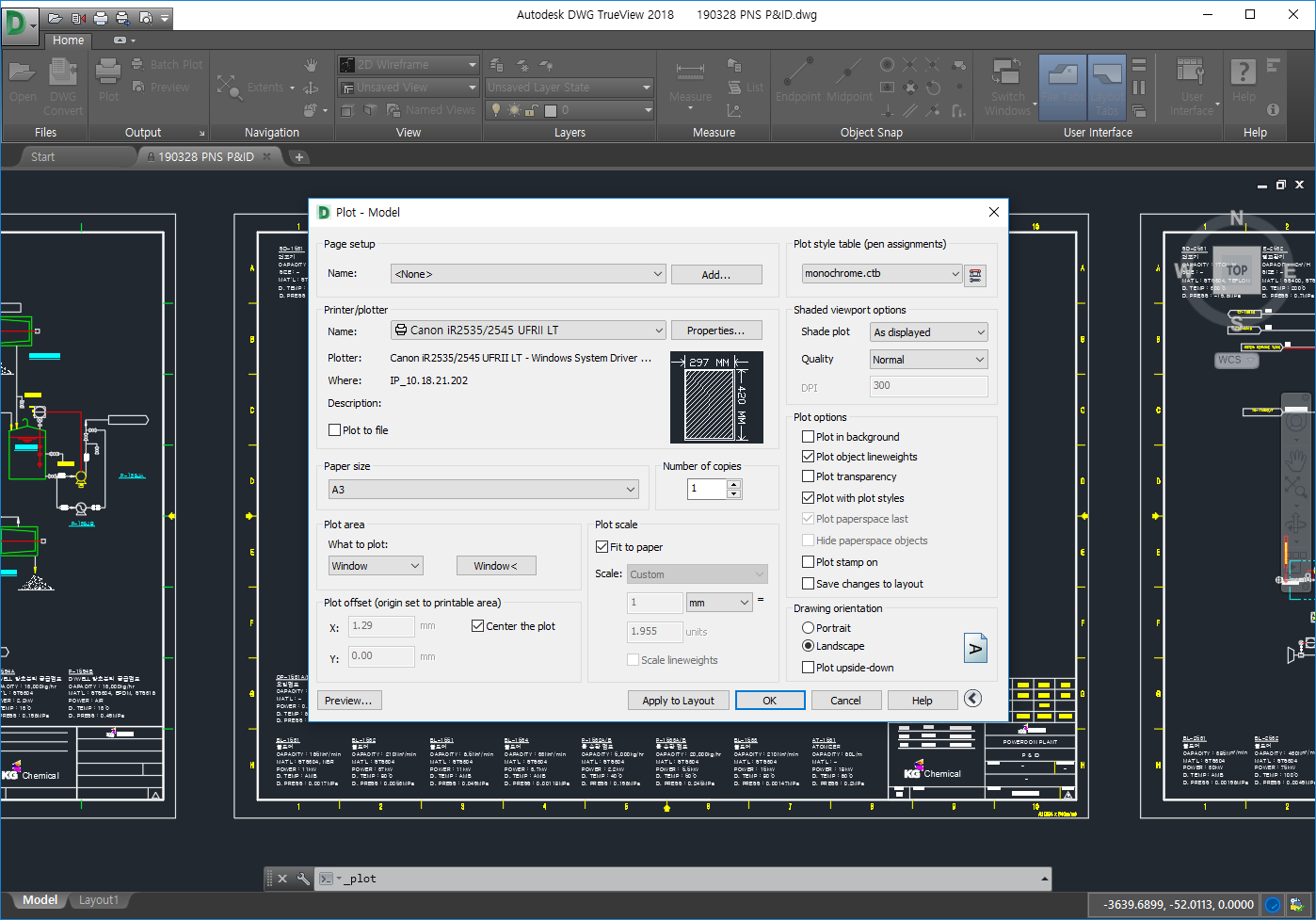Enable Endpoint object snap
Viewport: 1316px width, 920px height.
(798, 80)
